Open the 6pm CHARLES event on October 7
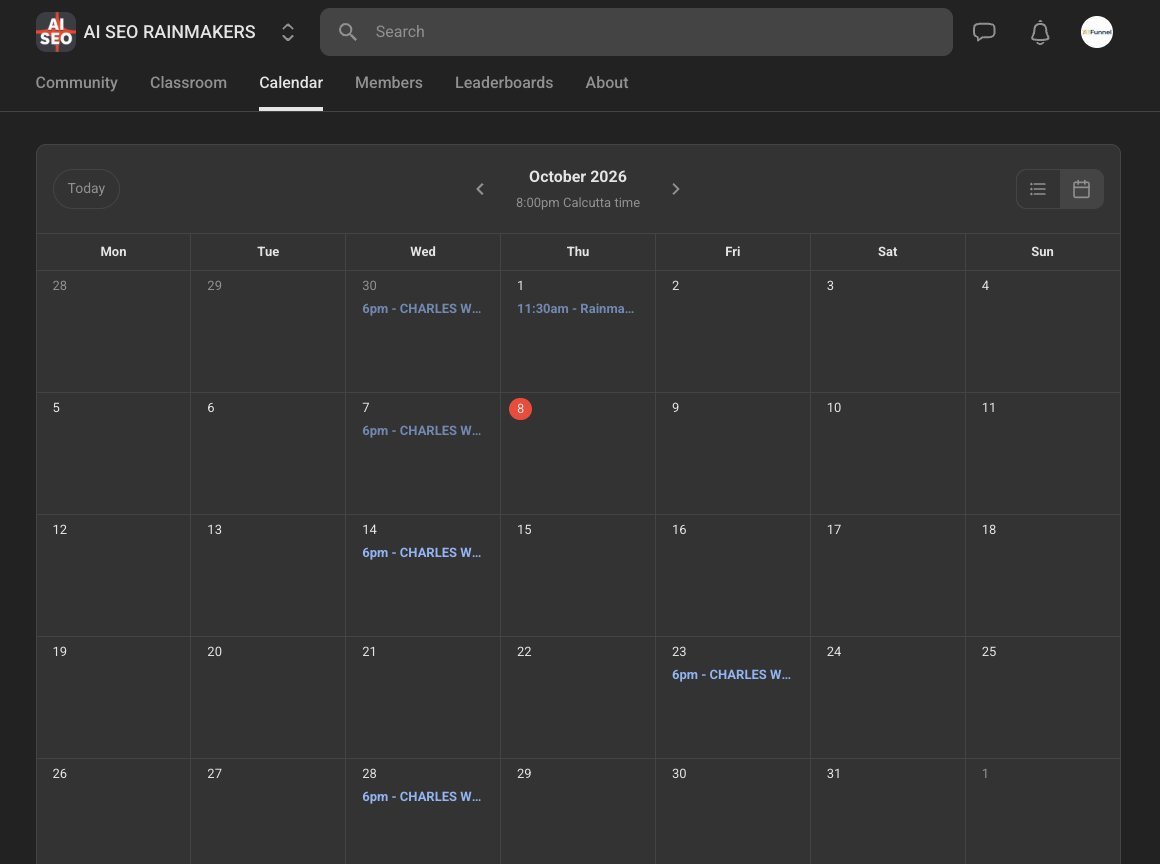 tap(422, 431)
